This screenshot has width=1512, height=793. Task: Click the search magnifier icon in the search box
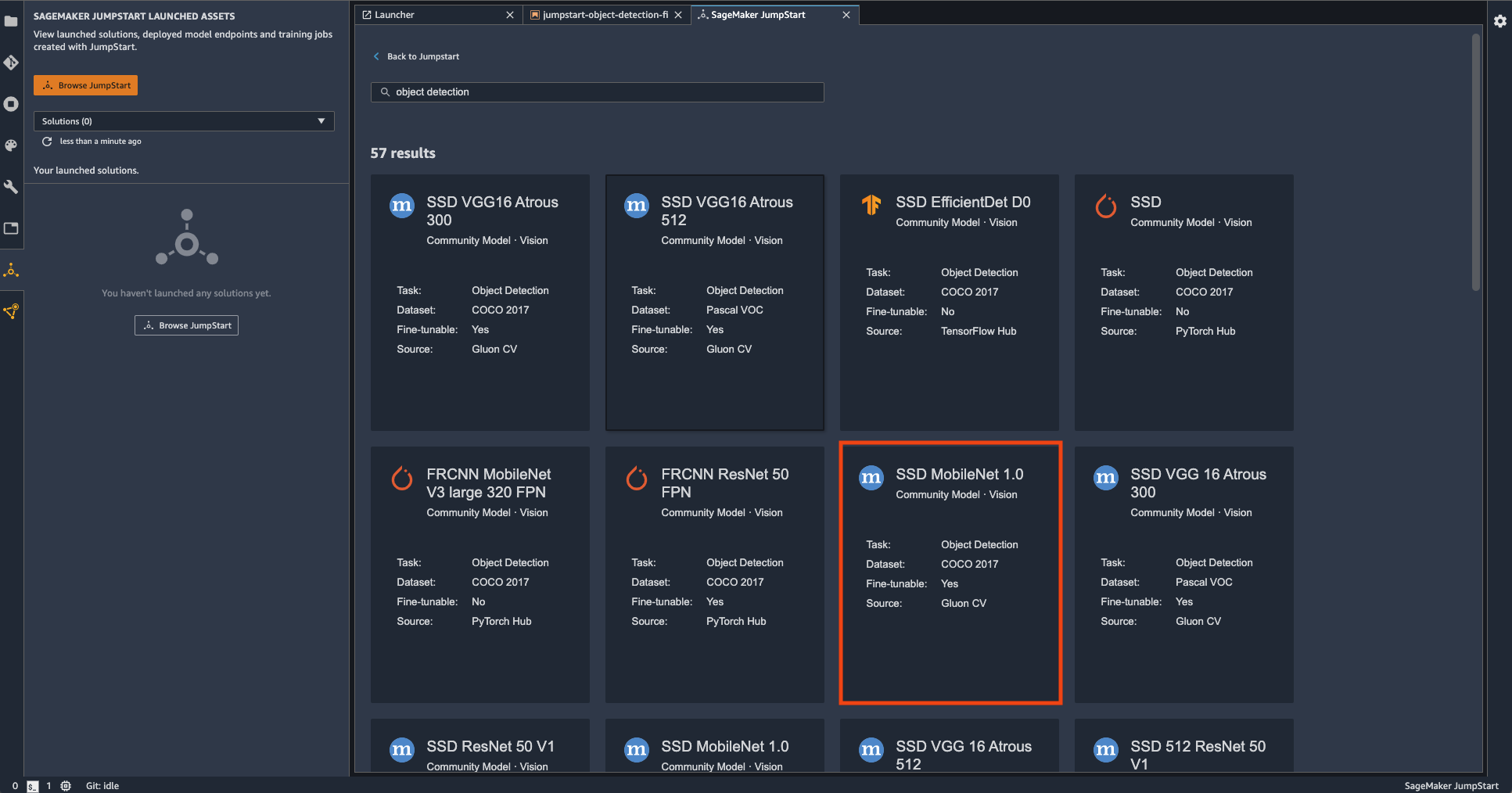pyautogui.click(x=385, y=92)
